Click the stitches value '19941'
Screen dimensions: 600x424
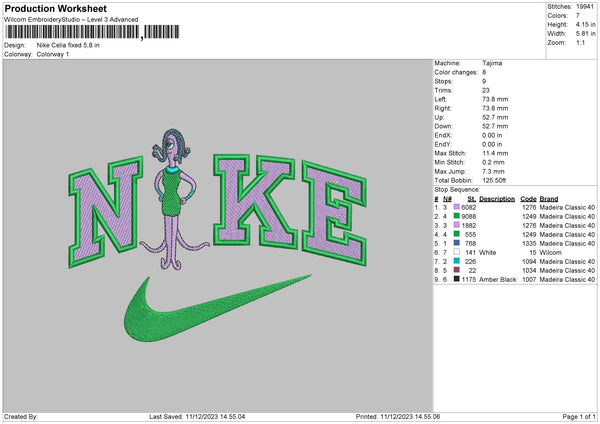coord(585,7)
